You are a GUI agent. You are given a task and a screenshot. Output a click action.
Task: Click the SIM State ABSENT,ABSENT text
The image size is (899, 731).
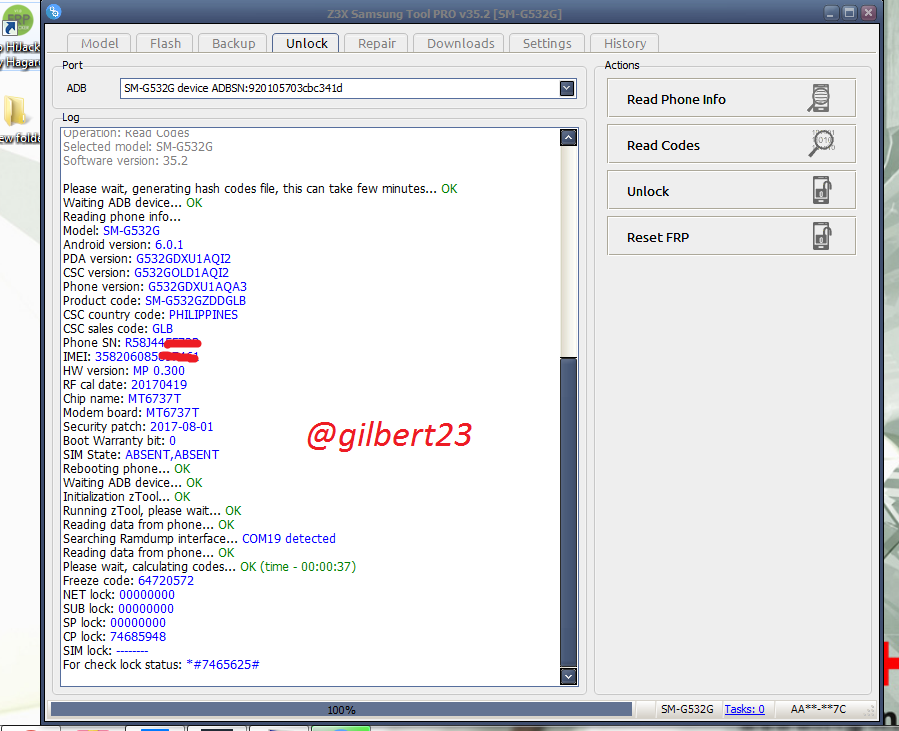coord(172,455)
